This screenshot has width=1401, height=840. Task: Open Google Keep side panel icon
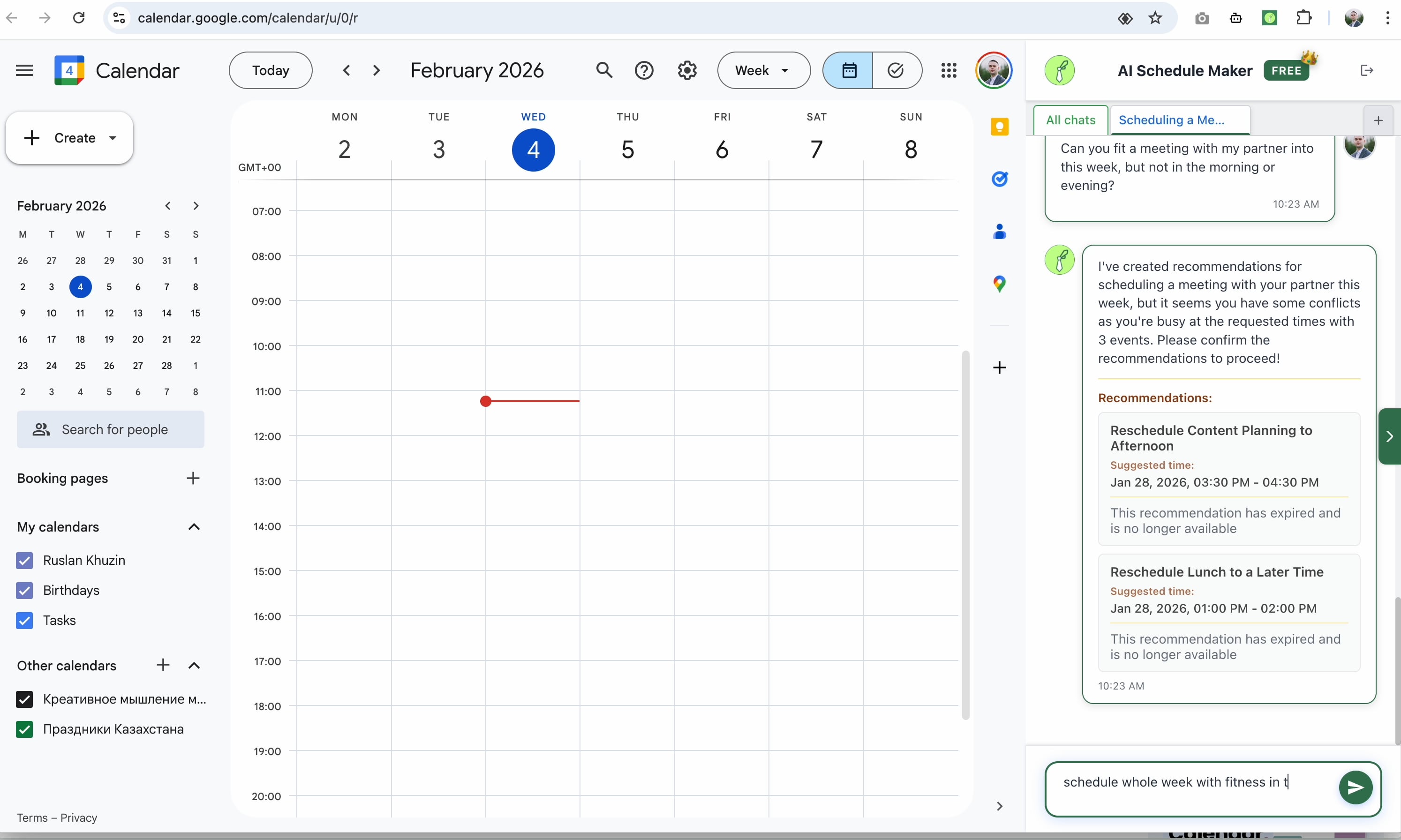point(1000,126)
